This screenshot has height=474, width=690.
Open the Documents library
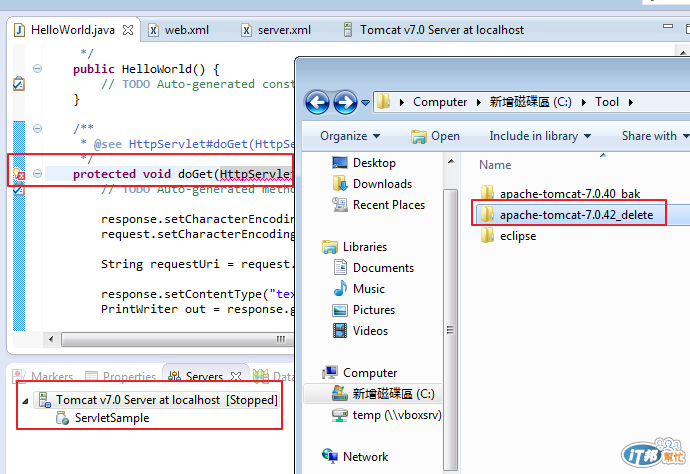[x=374, y=268]
